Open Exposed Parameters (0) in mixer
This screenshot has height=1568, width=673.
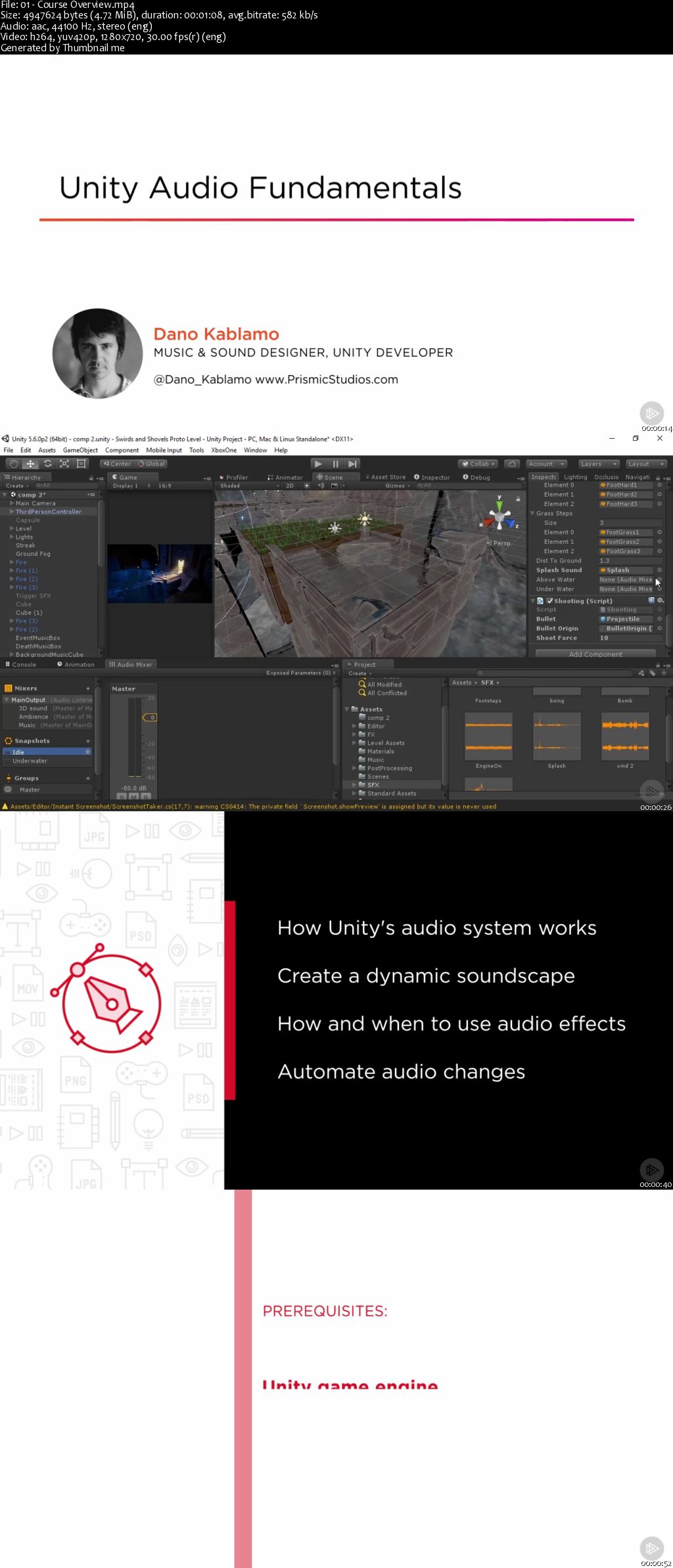301,673
